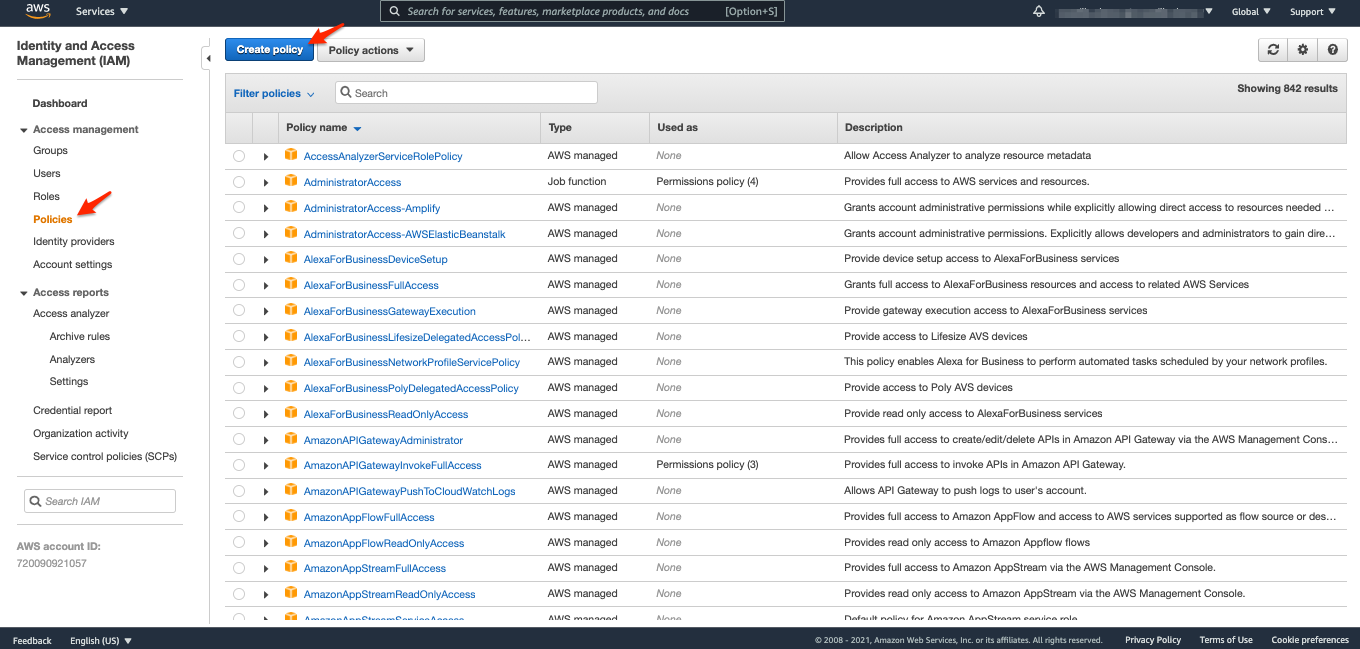Click the AdministratorAccess orange policy icon
1360x649 pixels.
(291, 181)
